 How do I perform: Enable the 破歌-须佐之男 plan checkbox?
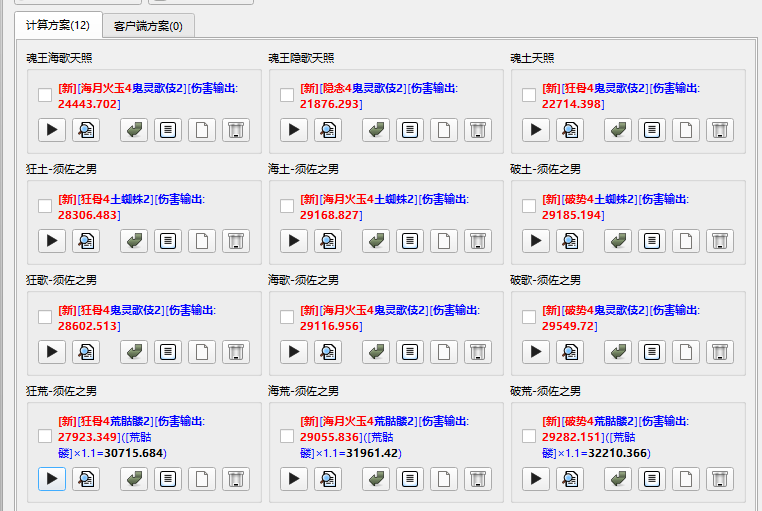pyautogui.click(x=529, y=317)
